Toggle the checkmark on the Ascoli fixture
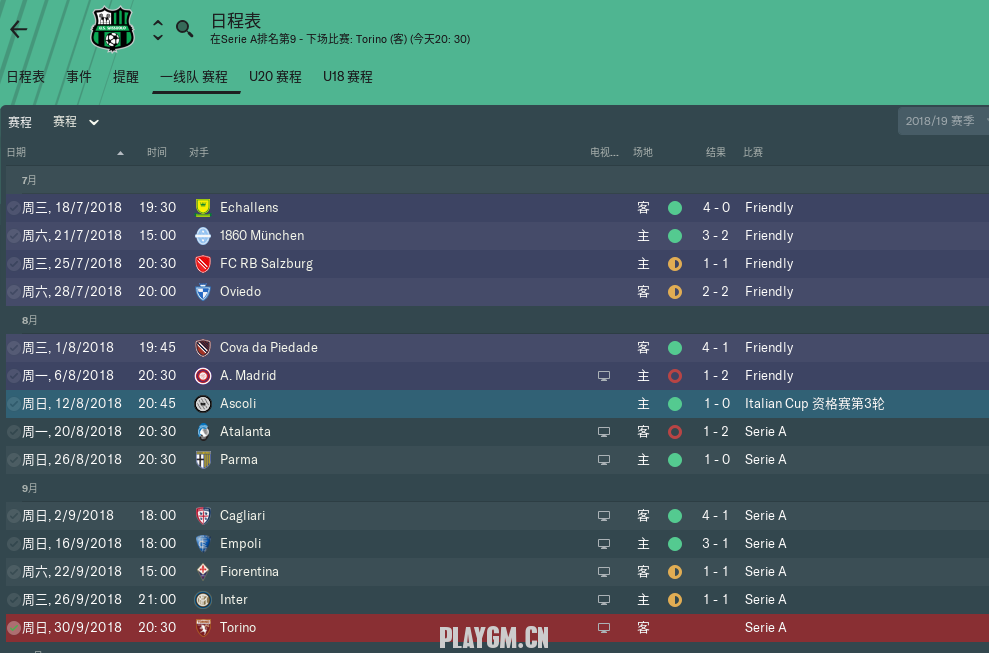Image resolution: width=989 pixels, height=653 pixels. pyautogui.click(x=14, y=404)
